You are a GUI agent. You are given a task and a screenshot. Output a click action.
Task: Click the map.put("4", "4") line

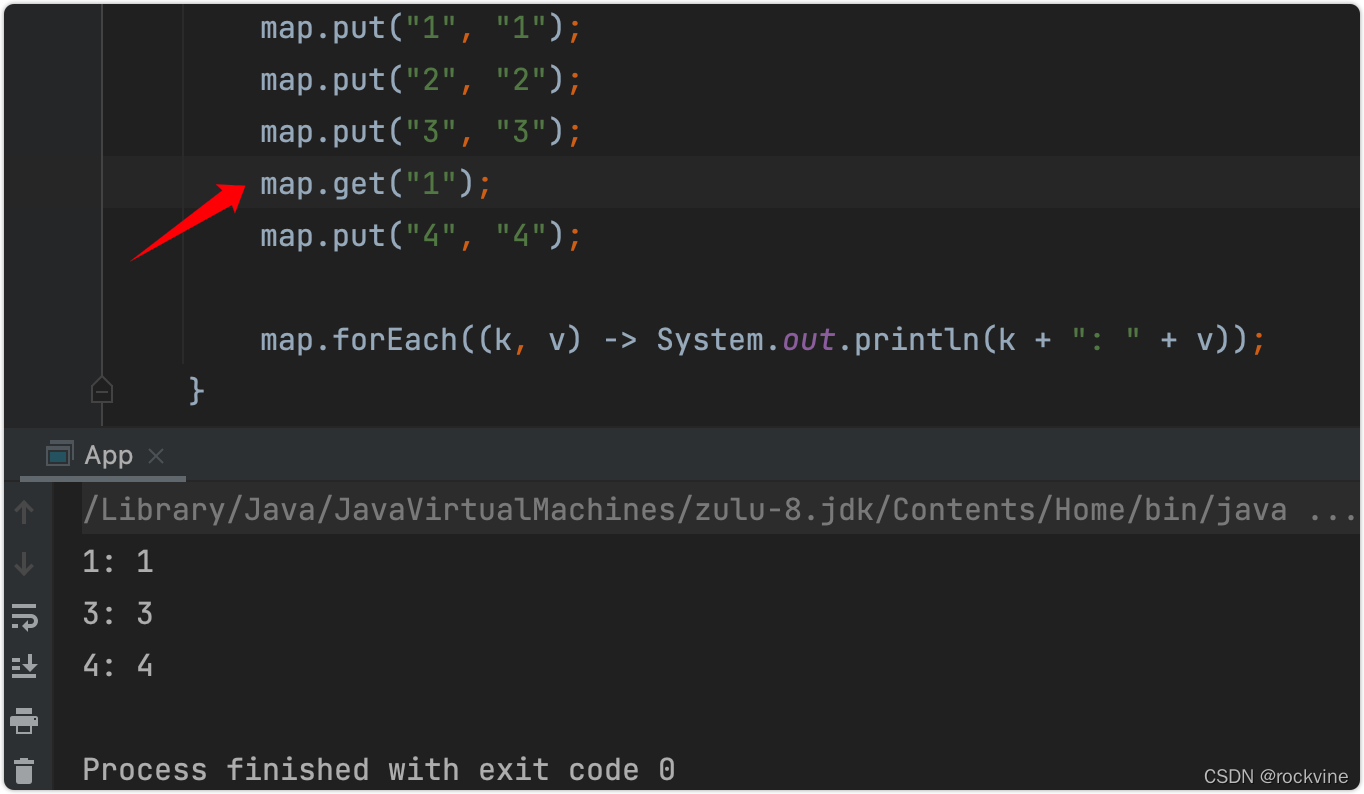[x=420, y=236]
